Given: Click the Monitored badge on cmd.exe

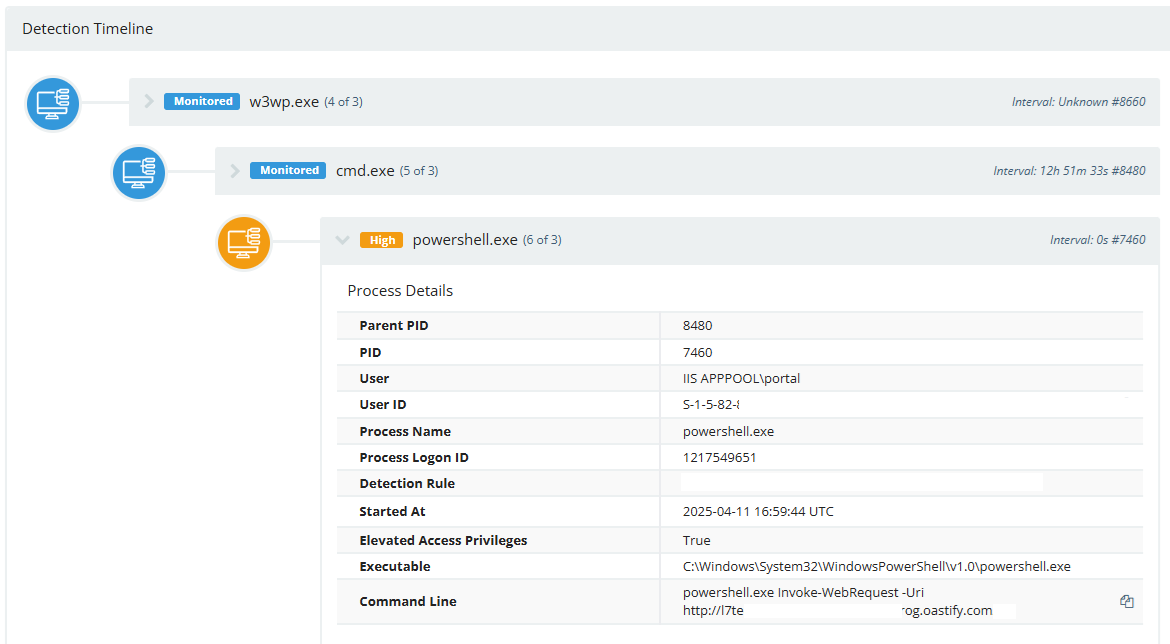Looking at the screenshot, I should click(x=288, y=170).
